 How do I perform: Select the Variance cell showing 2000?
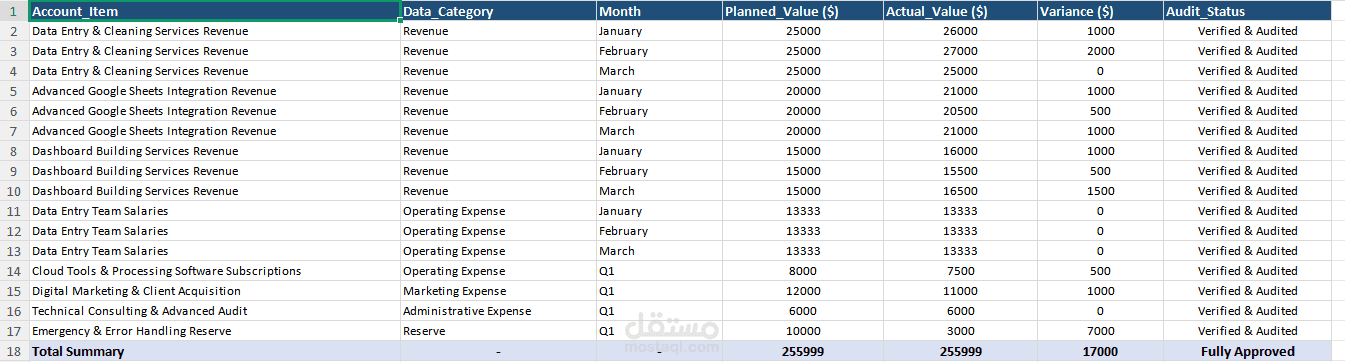tap(1100, 51)
